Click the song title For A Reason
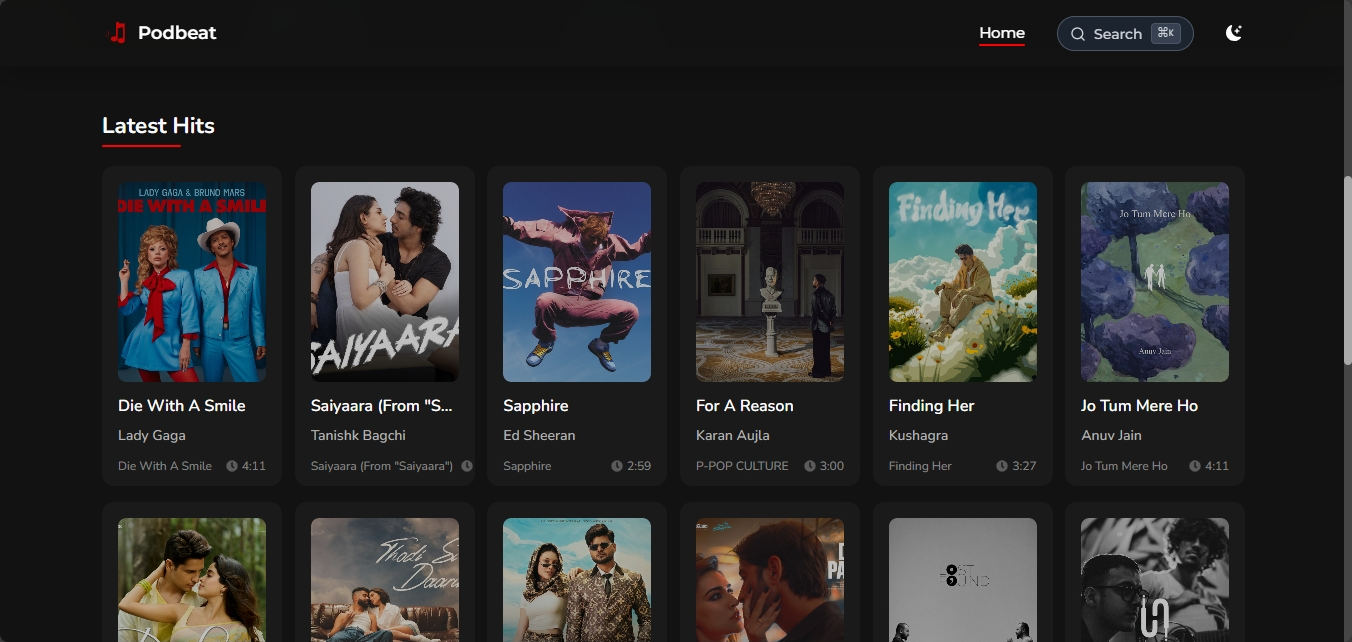Viewport: 1352px width, 642px height. click(745, 406)
